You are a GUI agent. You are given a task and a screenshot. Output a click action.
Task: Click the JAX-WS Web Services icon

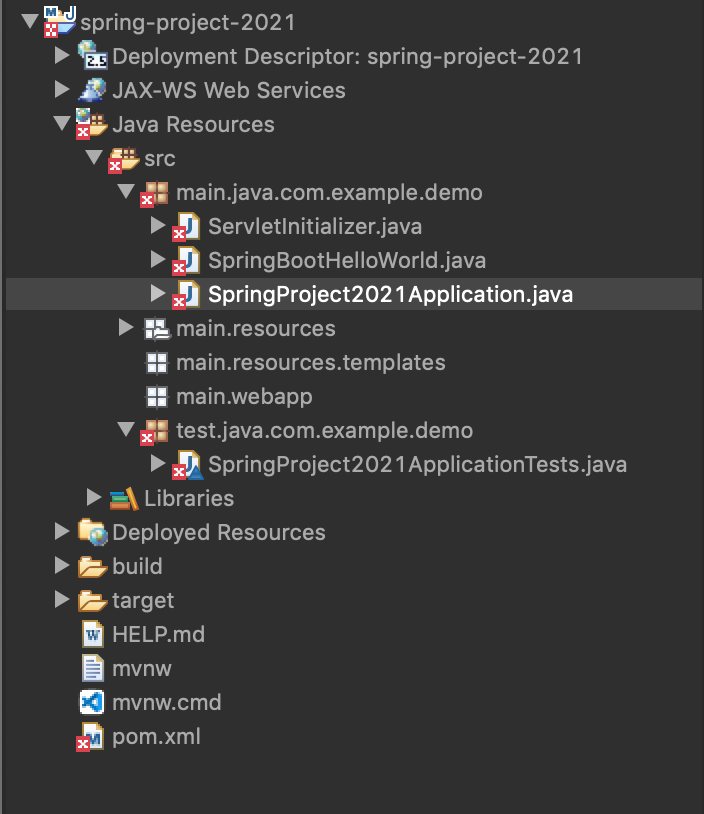click(x=92, y=89)
